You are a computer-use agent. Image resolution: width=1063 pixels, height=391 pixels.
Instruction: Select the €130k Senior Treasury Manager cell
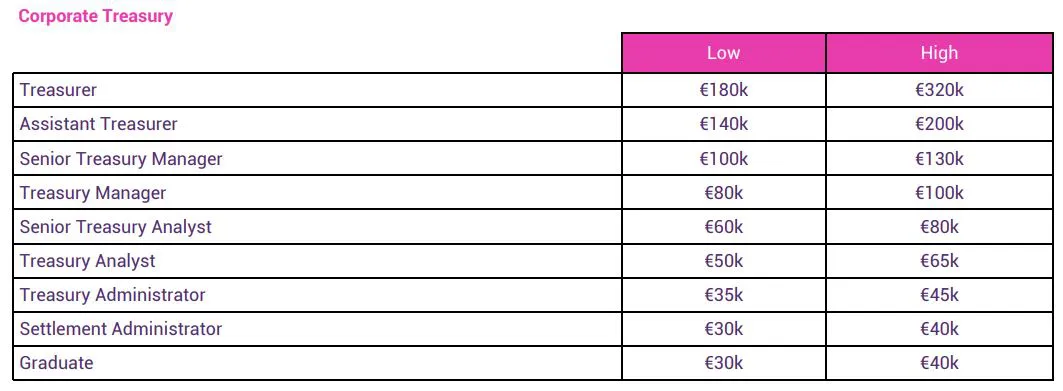point(939,159)
